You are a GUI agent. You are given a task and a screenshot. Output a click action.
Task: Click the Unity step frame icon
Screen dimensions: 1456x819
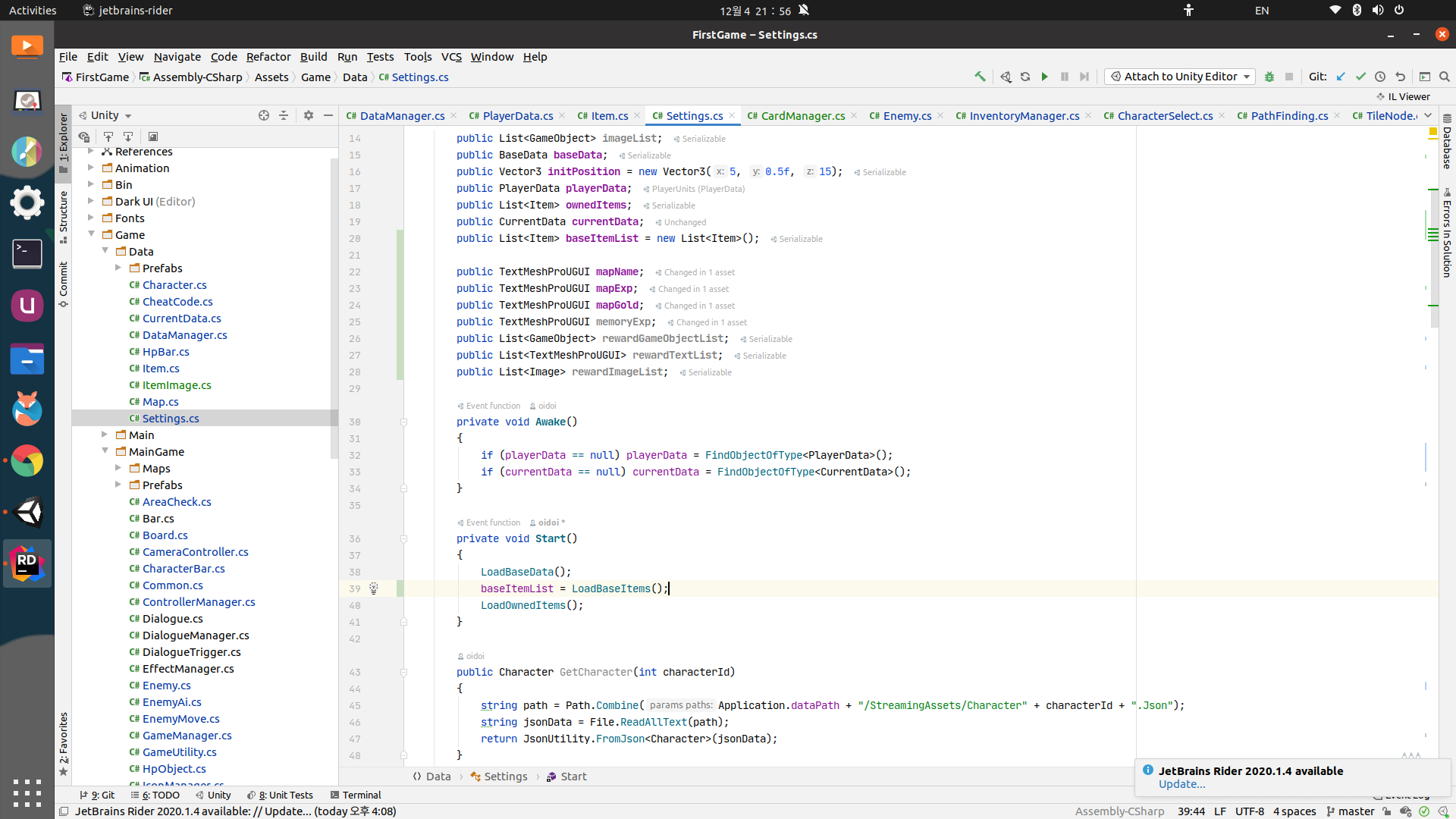click(x=1084, y=77)
